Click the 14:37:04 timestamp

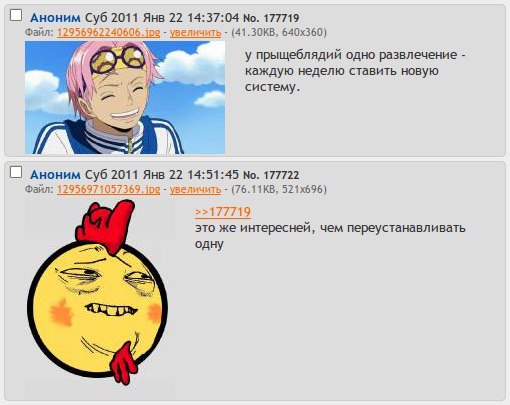[x=213, y=18]
